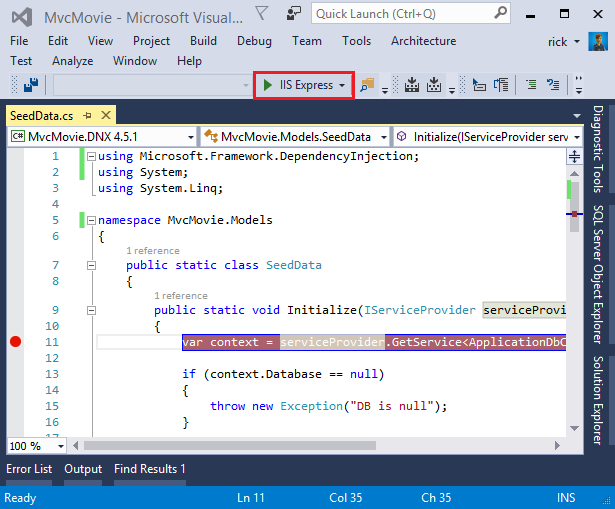Click the Visual Studio logo icon

(21, 15)
